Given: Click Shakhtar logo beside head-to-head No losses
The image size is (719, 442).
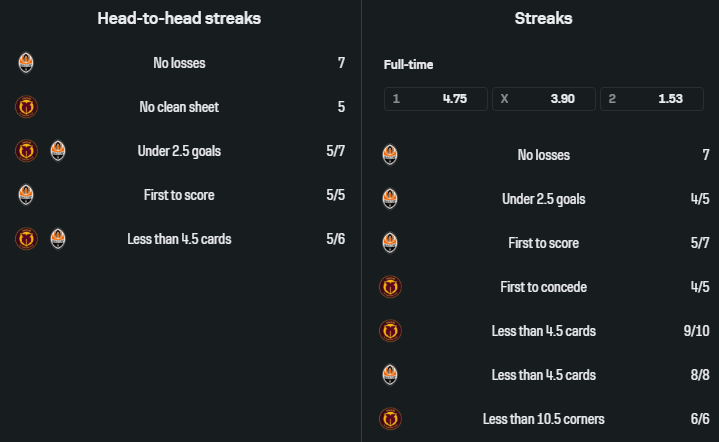Looking at the screenshot, I should pos(26,63).
